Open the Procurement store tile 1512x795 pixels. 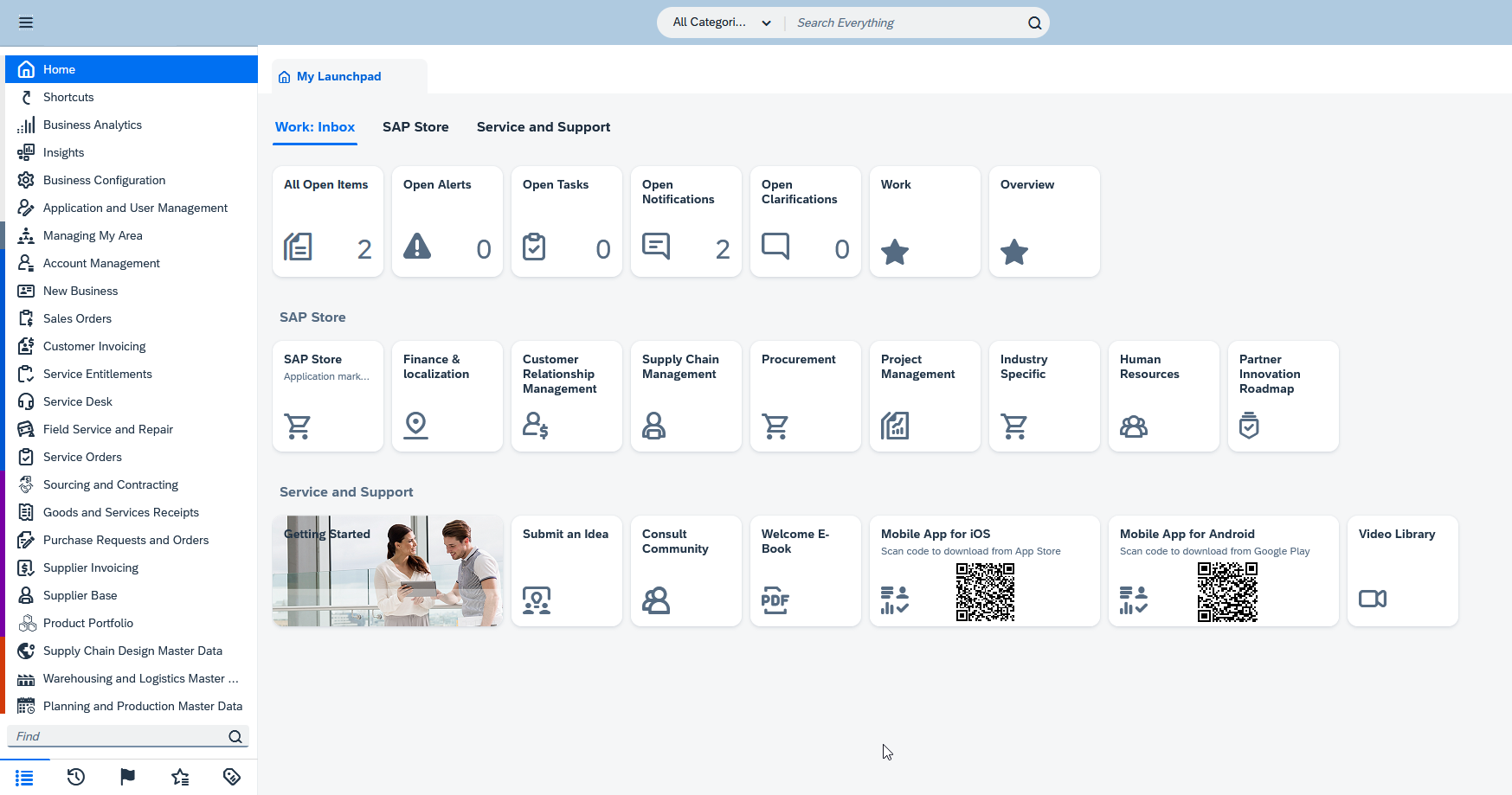[x=806, y=396]
